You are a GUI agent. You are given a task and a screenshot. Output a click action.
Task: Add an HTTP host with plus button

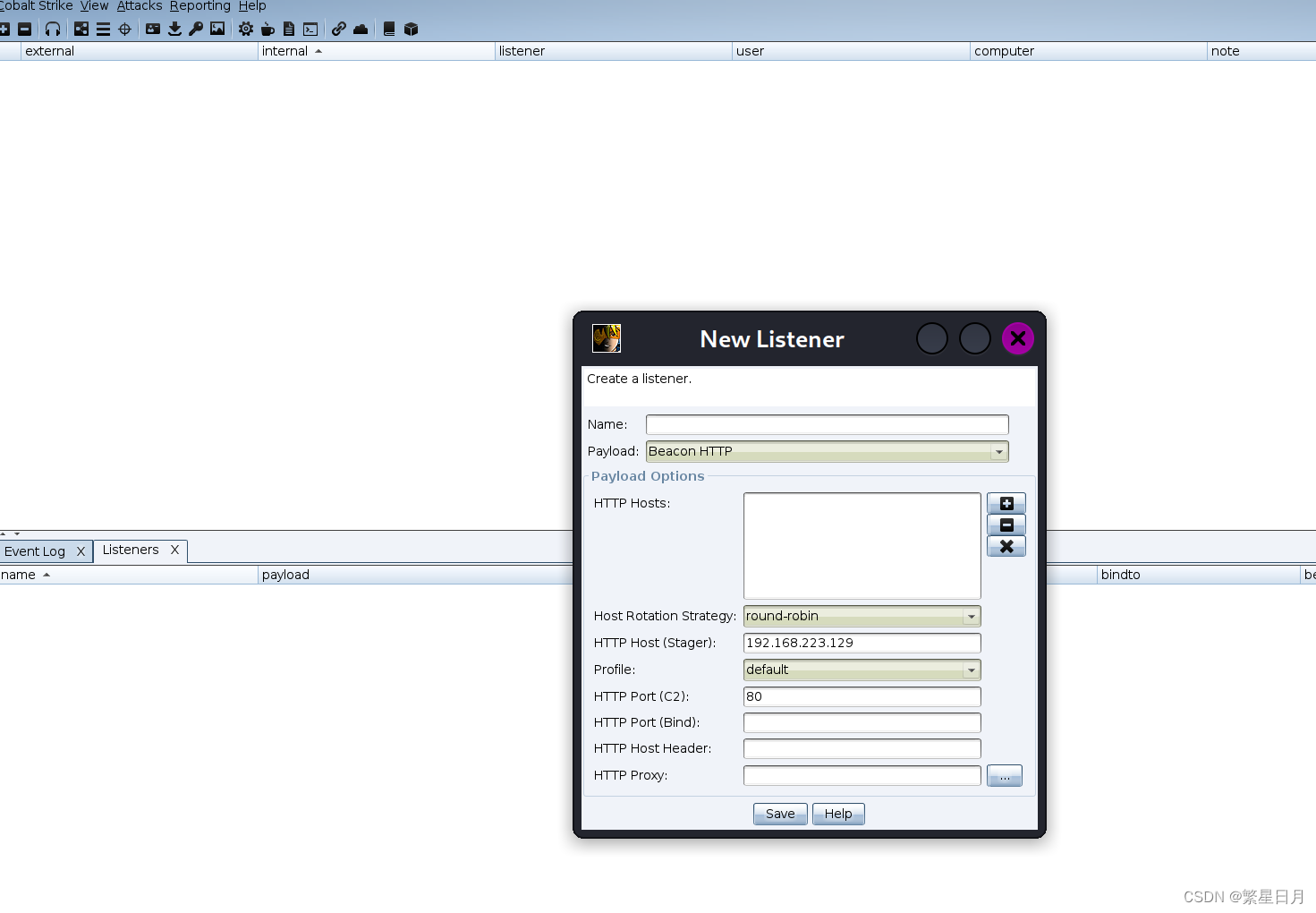coord(1006,503)
